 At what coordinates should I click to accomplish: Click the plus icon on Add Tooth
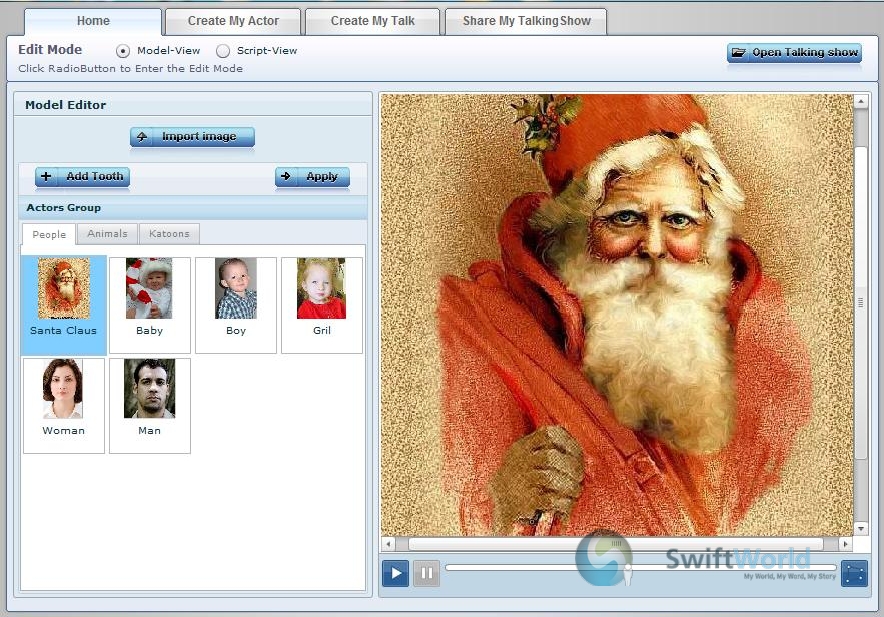pyautogui.click(x=46, y=177)
